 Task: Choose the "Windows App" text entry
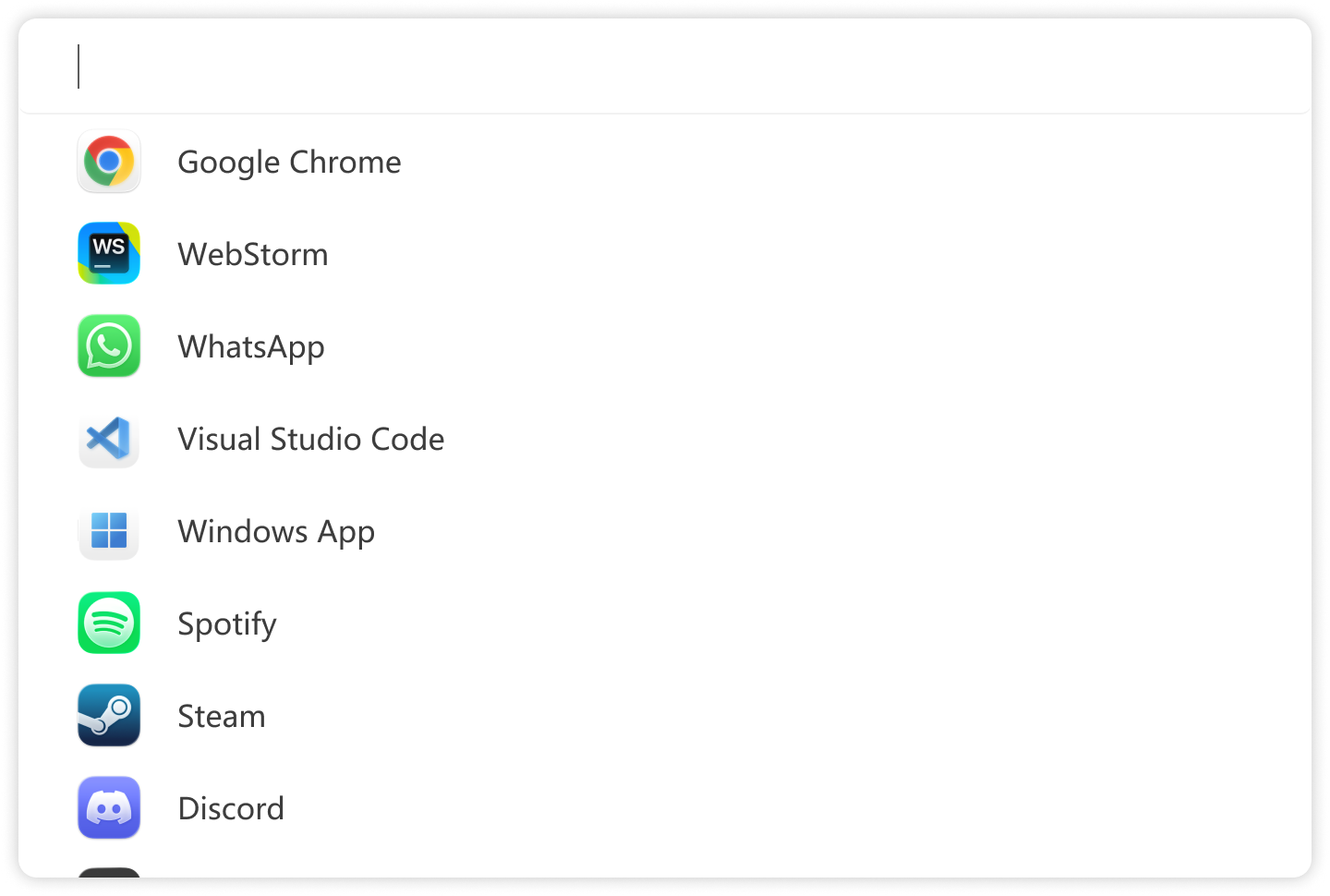276,532
